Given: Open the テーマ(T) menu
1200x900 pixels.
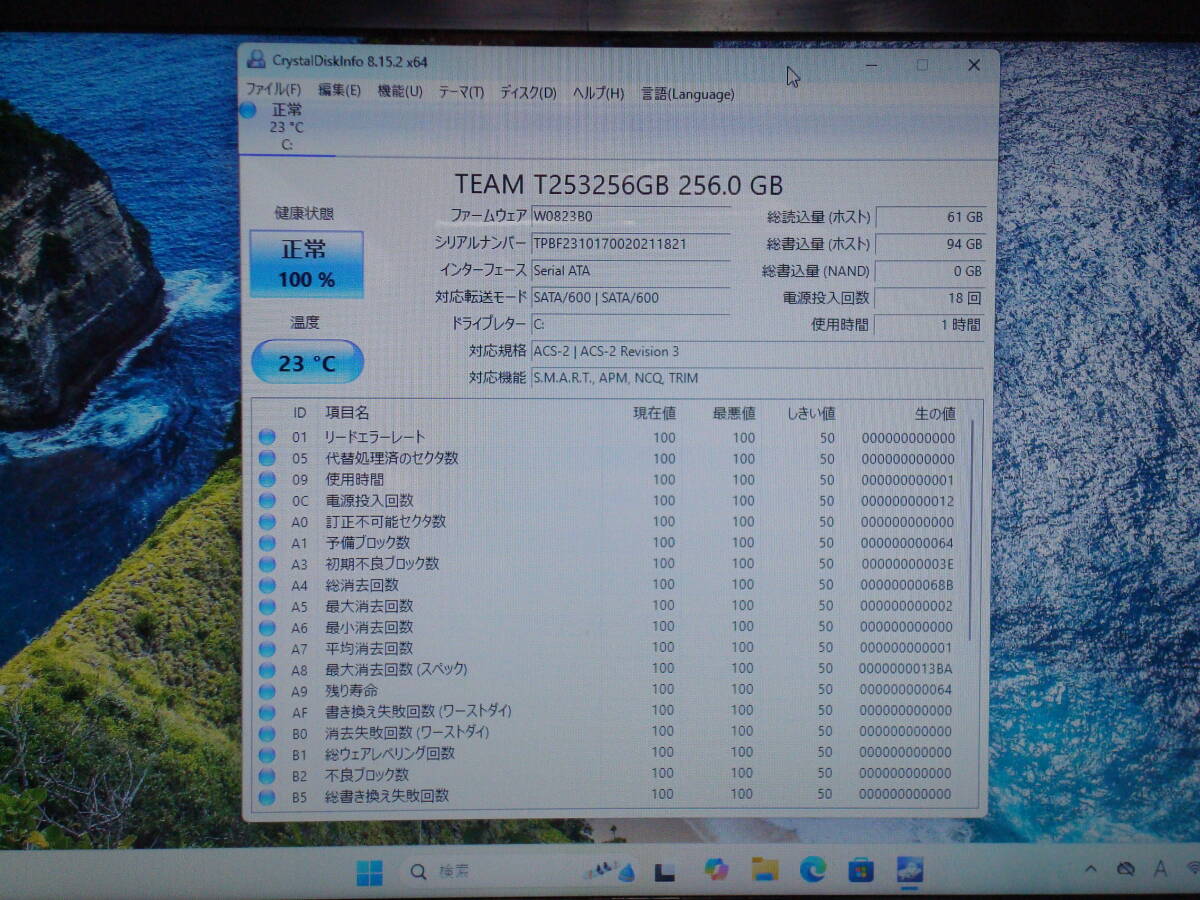Looking at the screenshot, I should 461,93.
